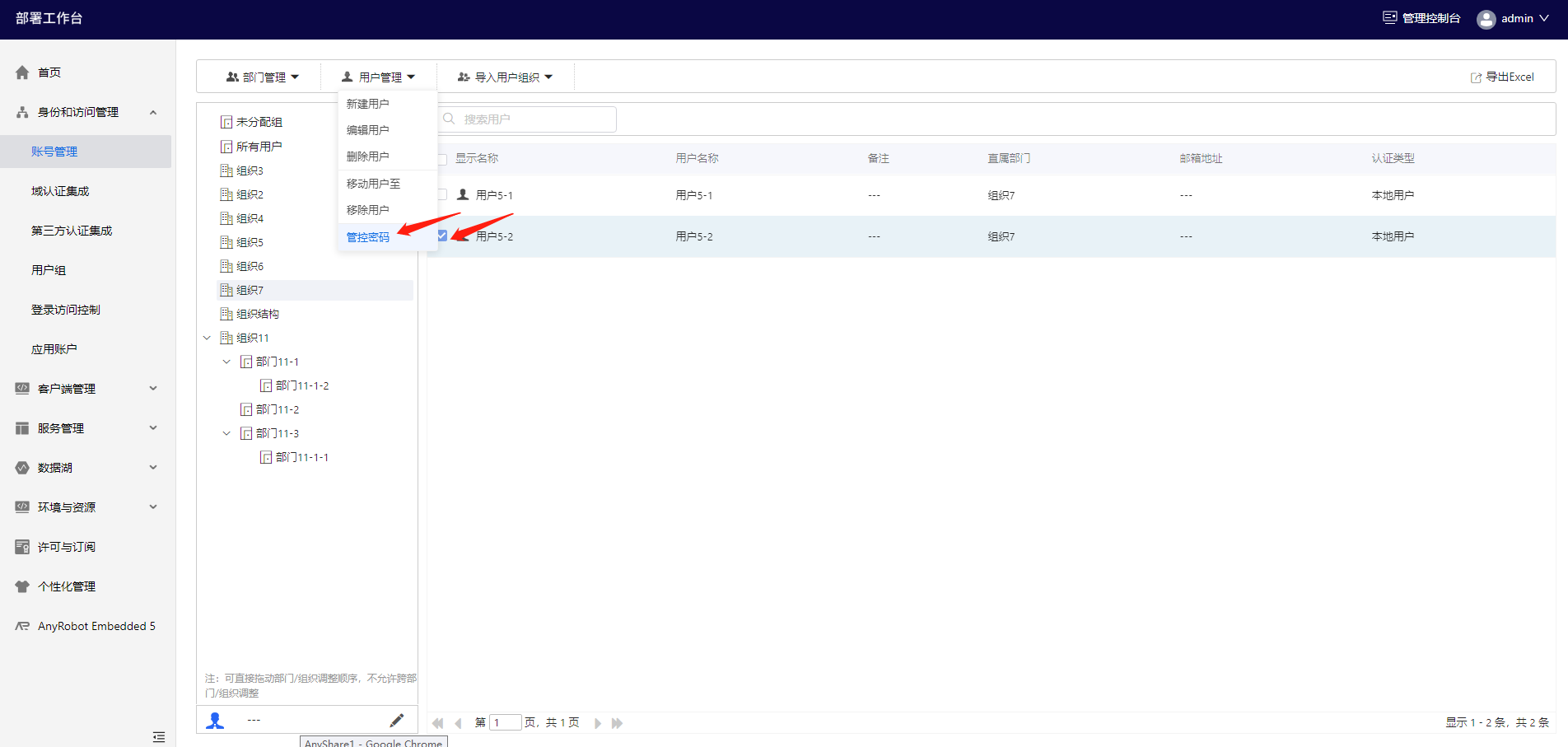This screenshot has width=1568, height=747.
Task: Click the 认证类型 column header
Action: pyautogui.click(x=1393, y=158)
